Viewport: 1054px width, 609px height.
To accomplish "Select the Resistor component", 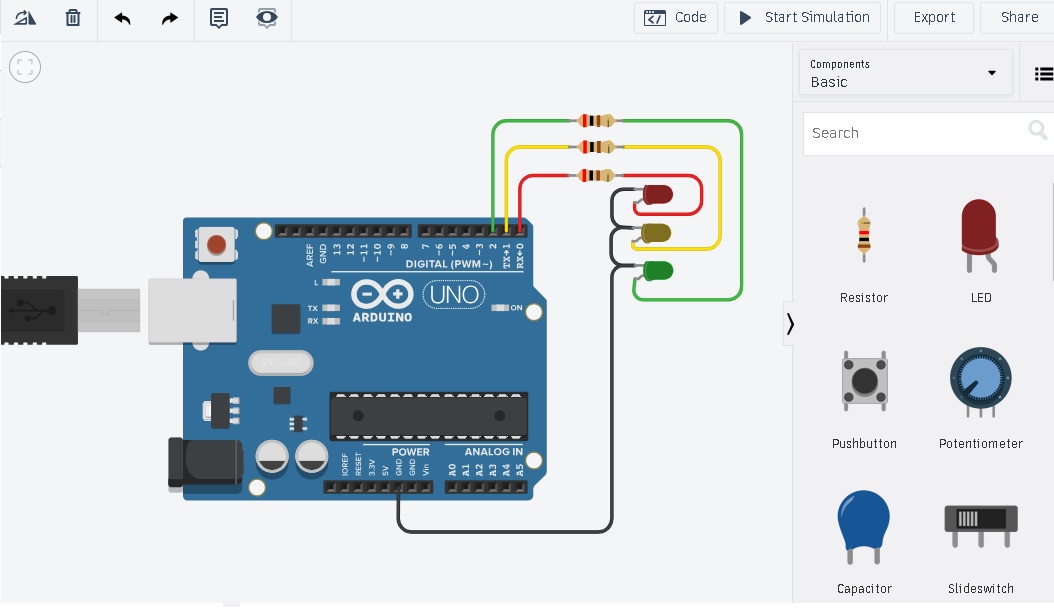I will (863, 235).
